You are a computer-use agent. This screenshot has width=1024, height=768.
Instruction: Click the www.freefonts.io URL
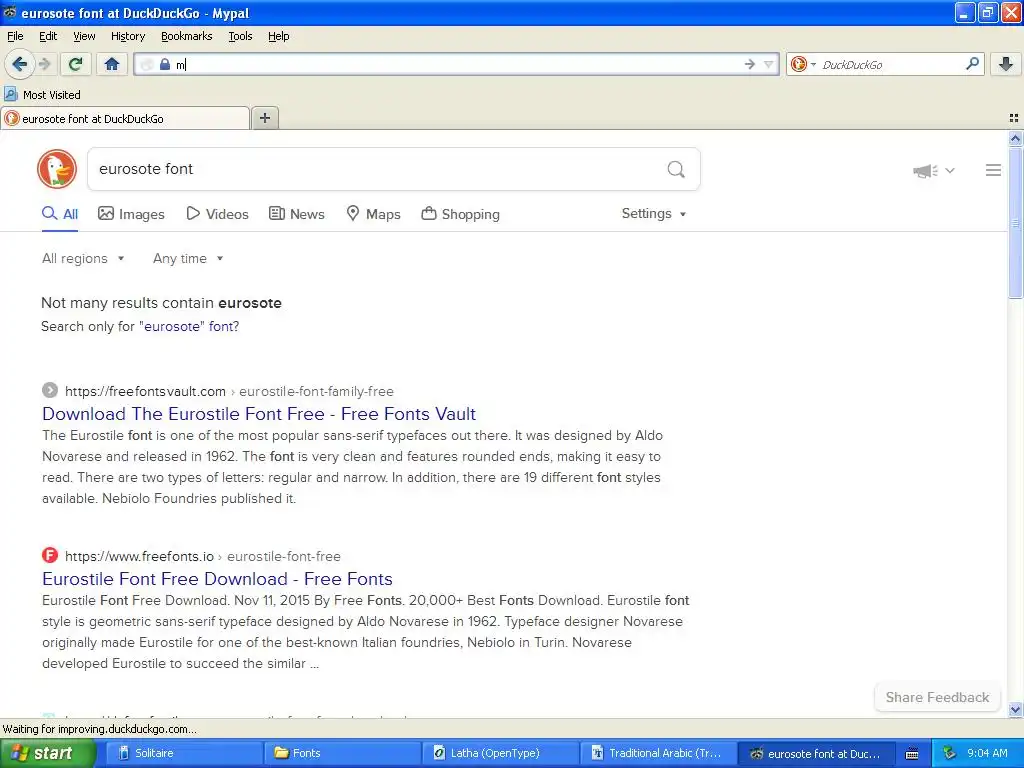click(139, 556)
